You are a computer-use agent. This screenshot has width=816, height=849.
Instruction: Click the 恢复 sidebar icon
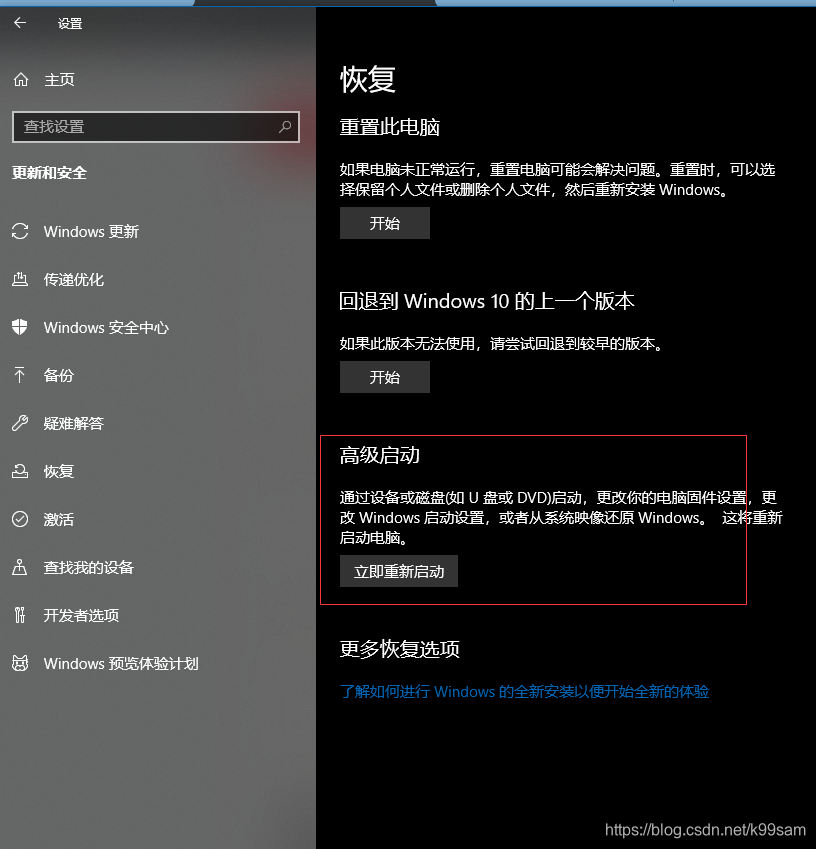click(x=20, y=471)
